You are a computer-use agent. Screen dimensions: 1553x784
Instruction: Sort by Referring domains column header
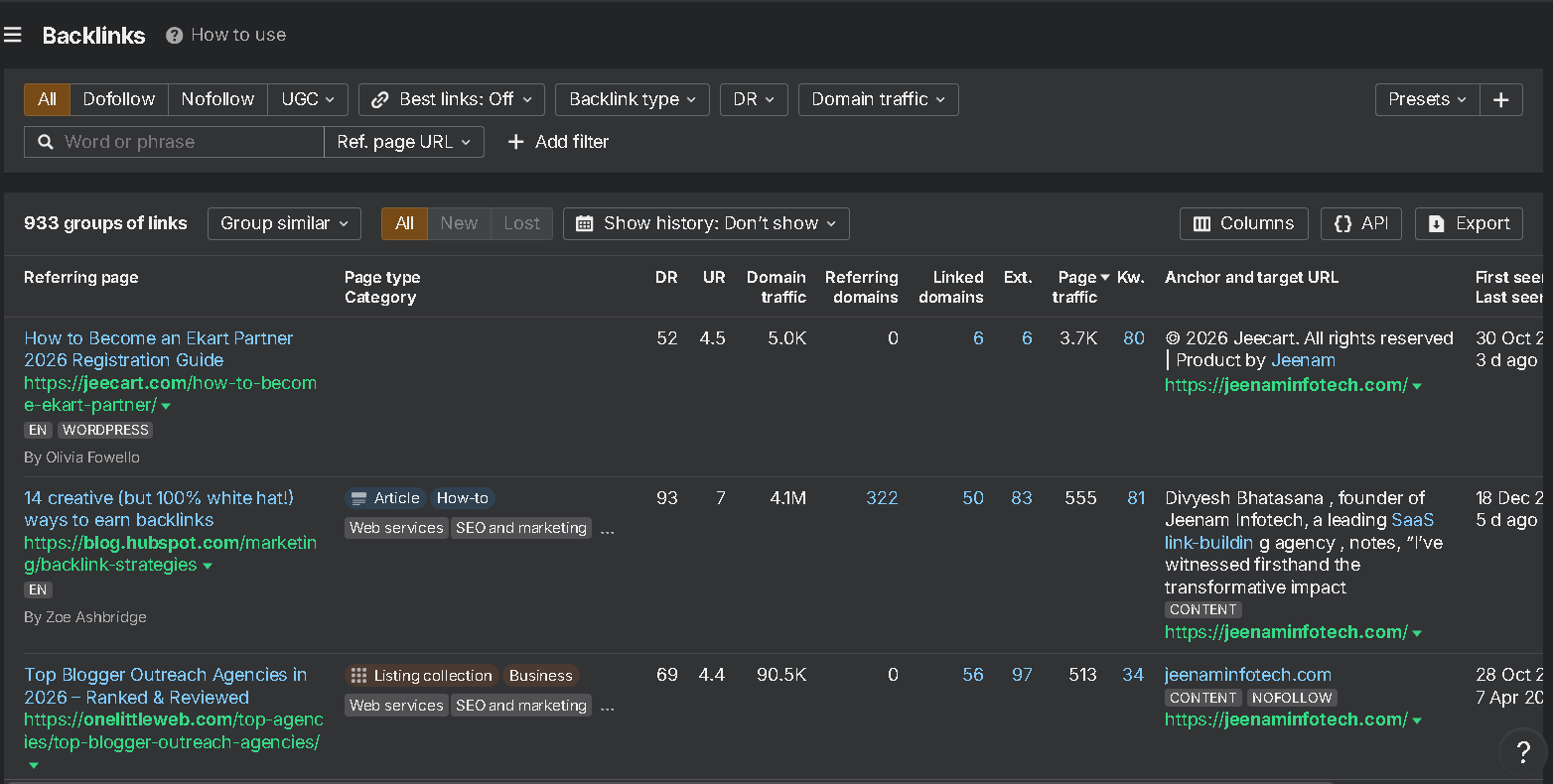pyautogui.click(x=861, y=287)
